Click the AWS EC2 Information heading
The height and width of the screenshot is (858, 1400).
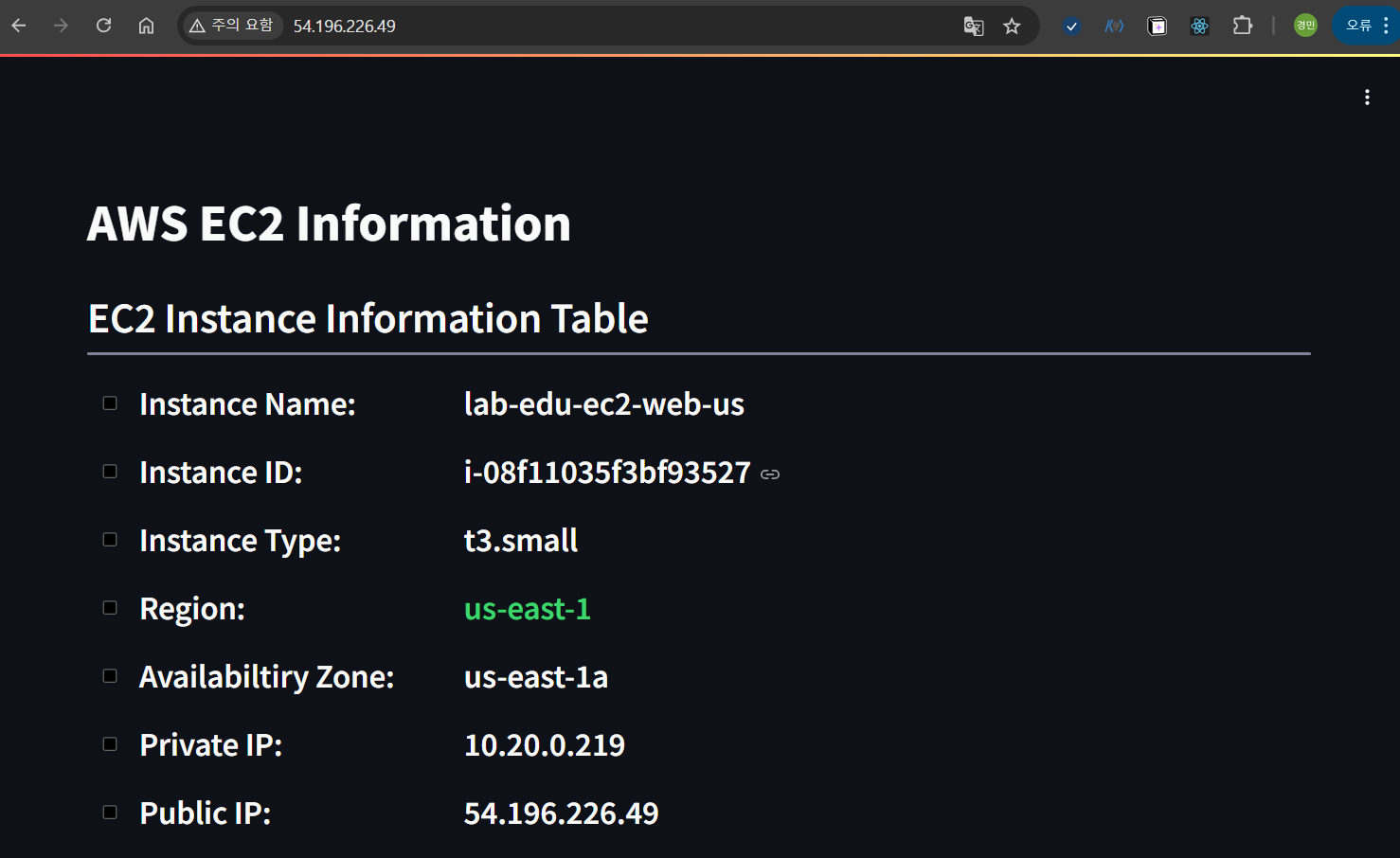pyautogui.click(x=329, y=223)
